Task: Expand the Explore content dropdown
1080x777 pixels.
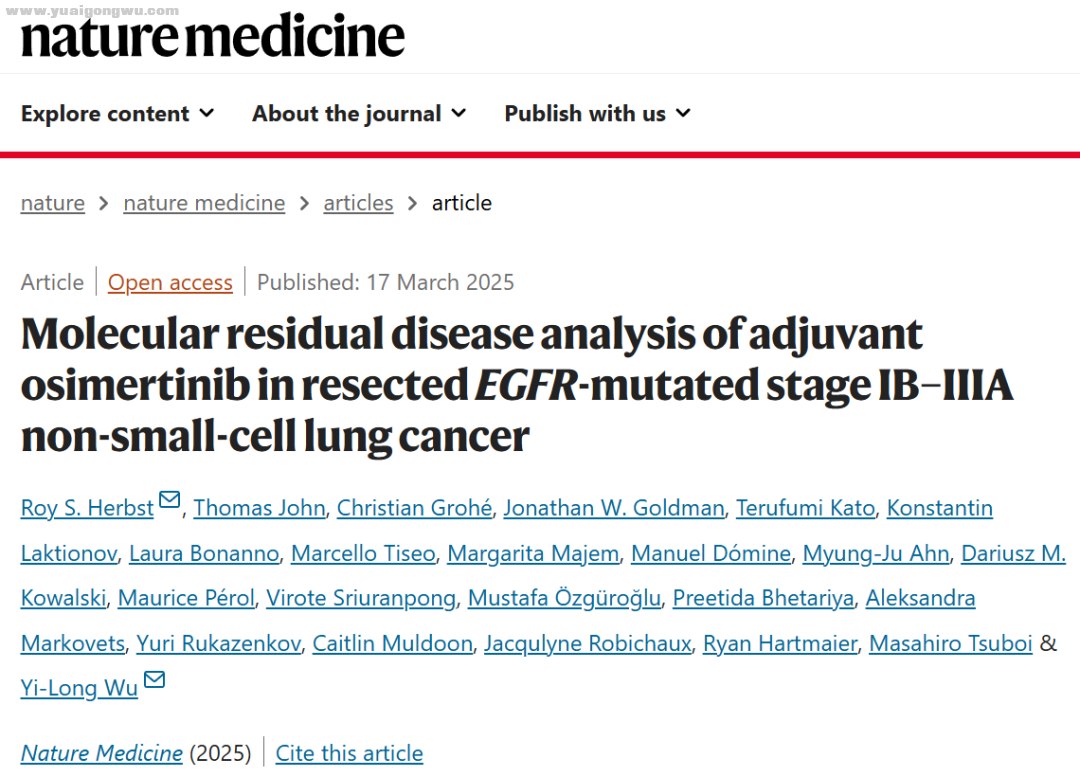Action: click(118, 114)
